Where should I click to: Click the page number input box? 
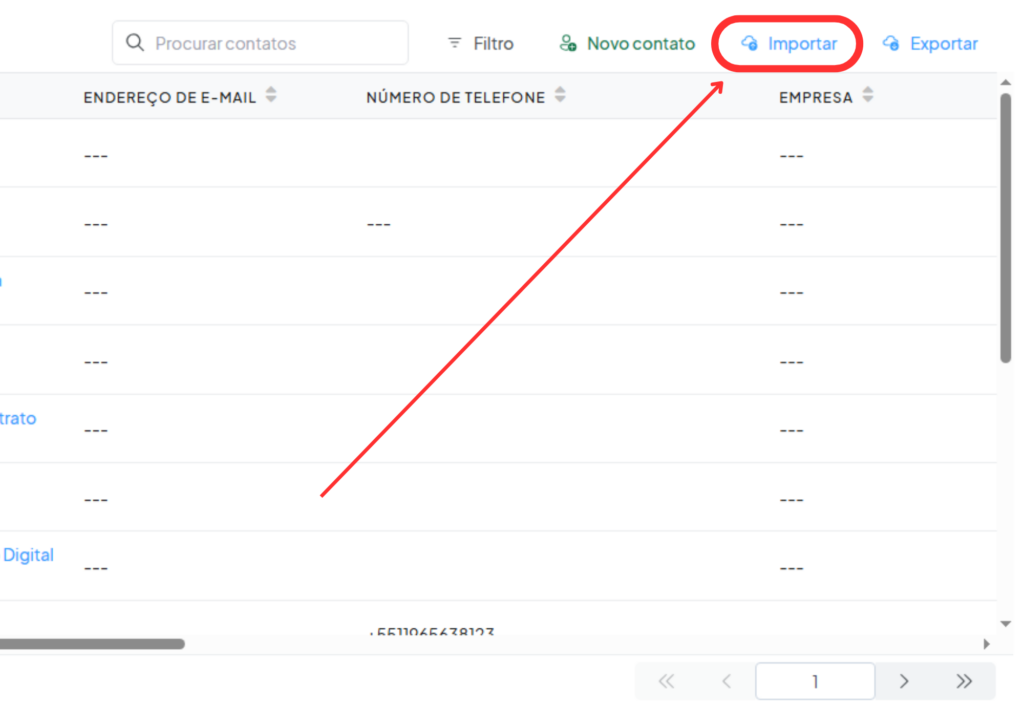(x=815, y=681)
